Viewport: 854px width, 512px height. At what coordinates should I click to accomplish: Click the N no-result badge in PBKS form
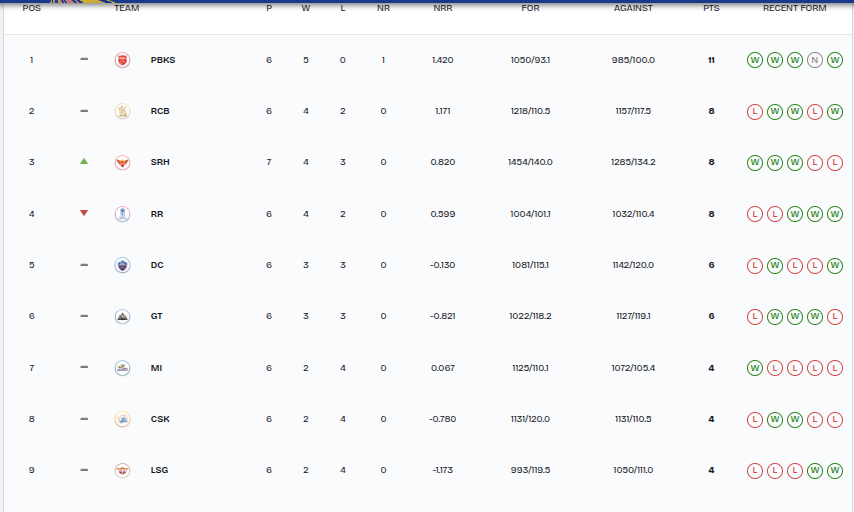coord(815,60)
